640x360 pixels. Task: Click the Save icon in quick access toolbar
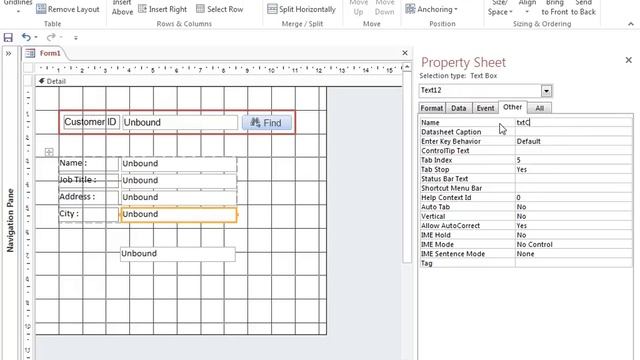click(8, 38)
